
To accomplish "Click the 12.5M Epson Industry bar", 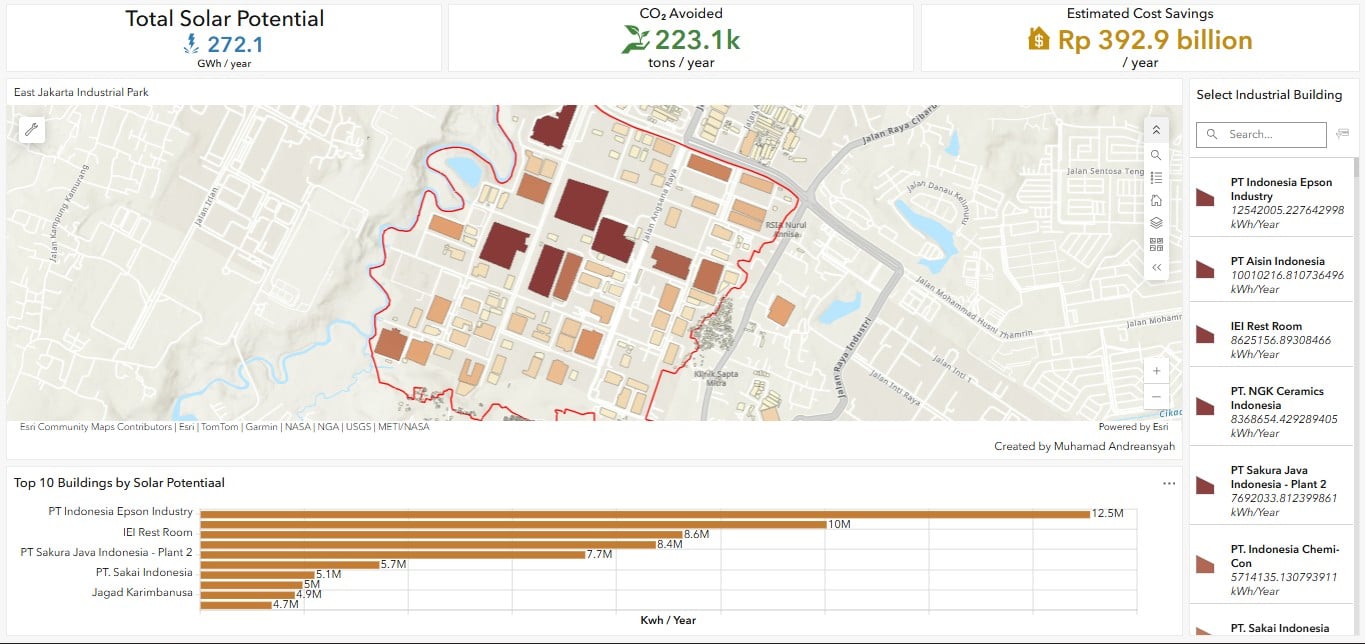I will (645, 514).
